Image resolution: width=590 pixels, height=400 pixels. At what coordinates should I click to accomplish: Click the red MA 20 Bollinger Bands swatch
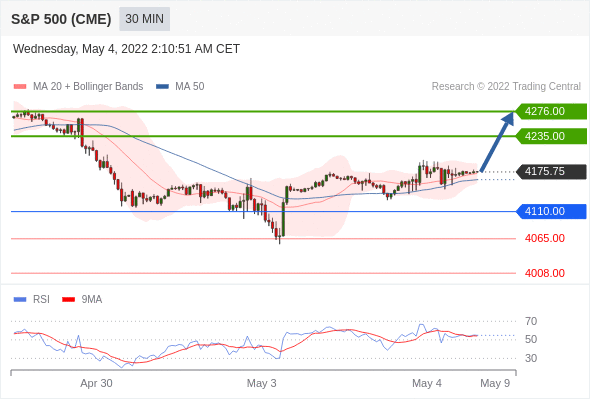[20, 87]
